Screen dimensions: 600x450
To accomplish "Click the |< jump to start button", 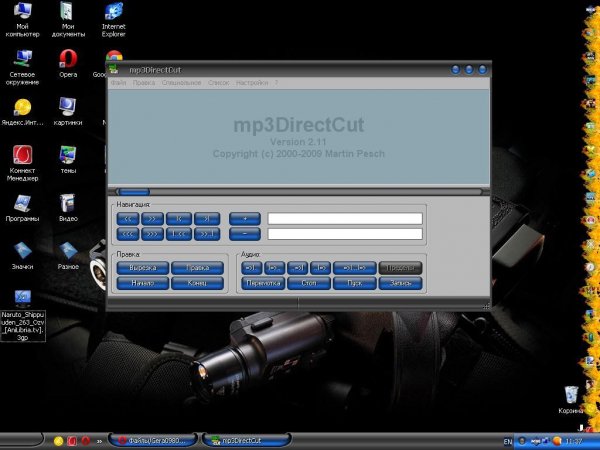I will [x=179, y=218].
